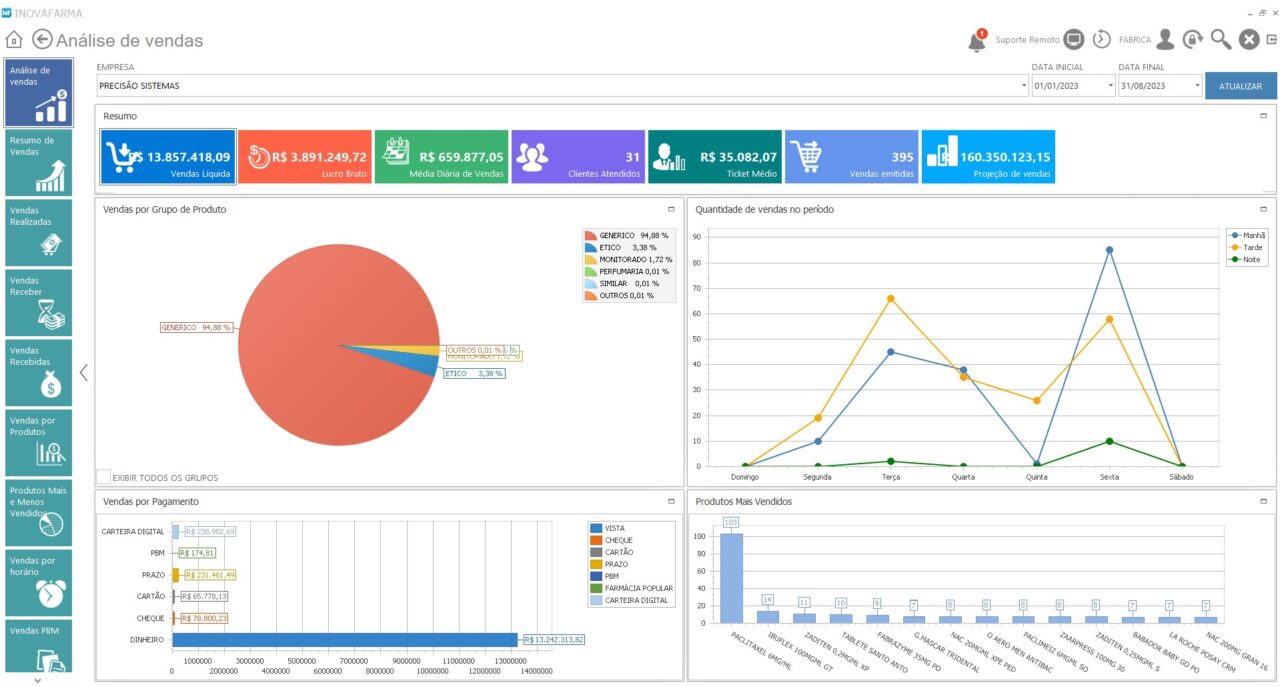Open DATA INICIAL date picker arrow
This screenshot has height=687, width=1280.
pyautogui.click(x=1111, y=86)
